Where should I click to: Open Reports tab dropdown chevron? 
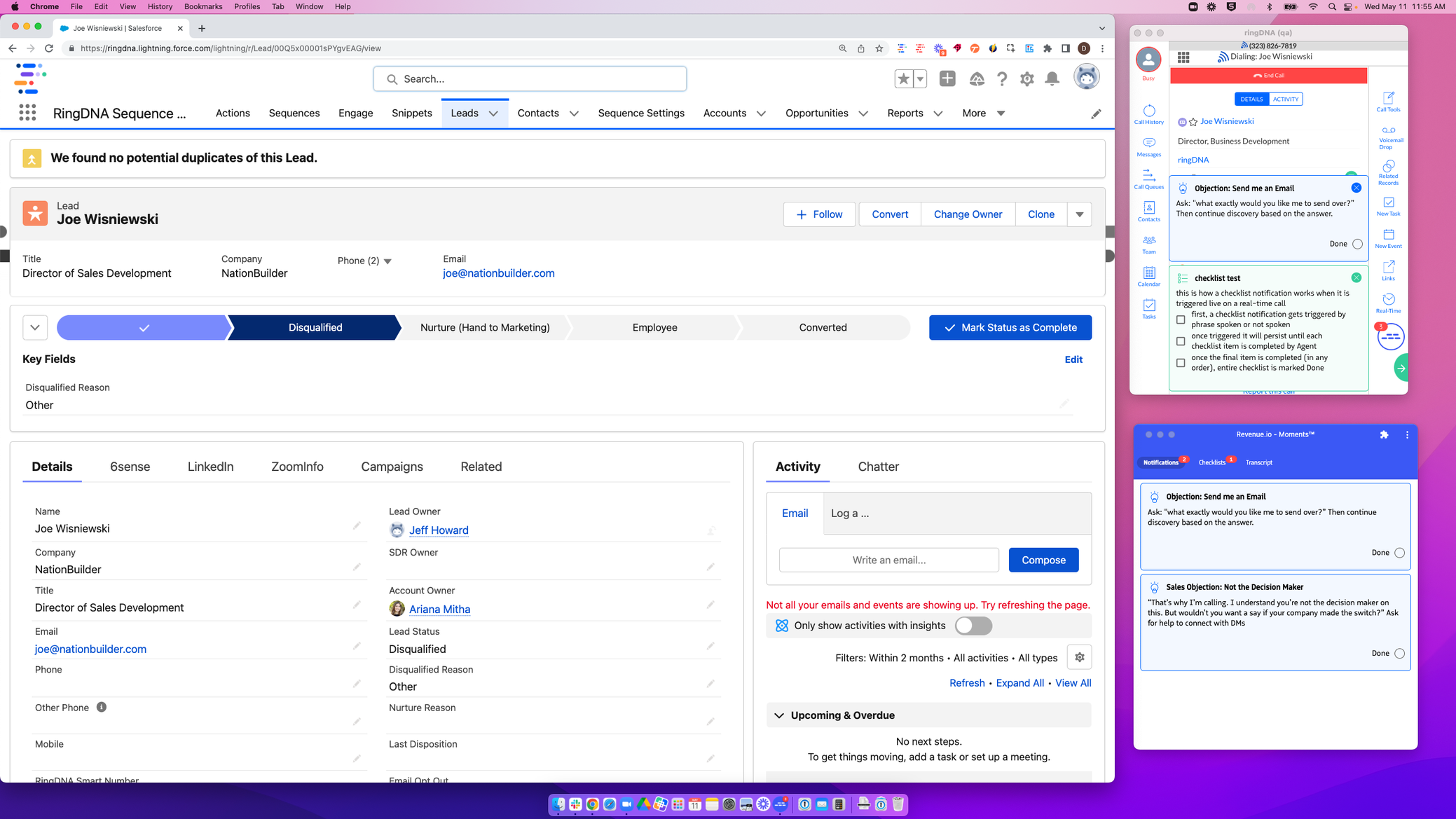click(x=938, y=113)
